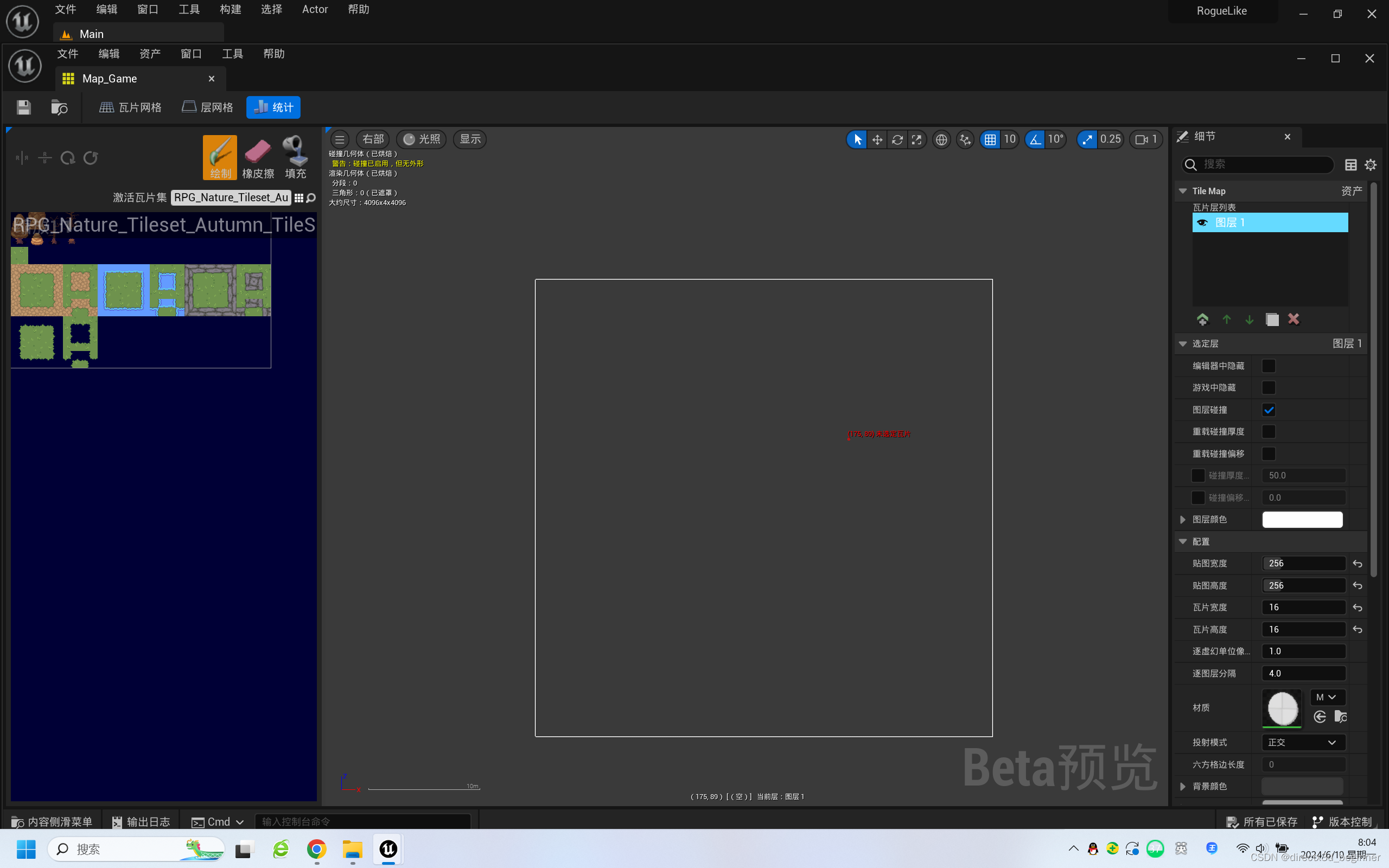
Task: Toggle 编辑器中隐藏 visibility checkbox
Action: coord(1268,365)
